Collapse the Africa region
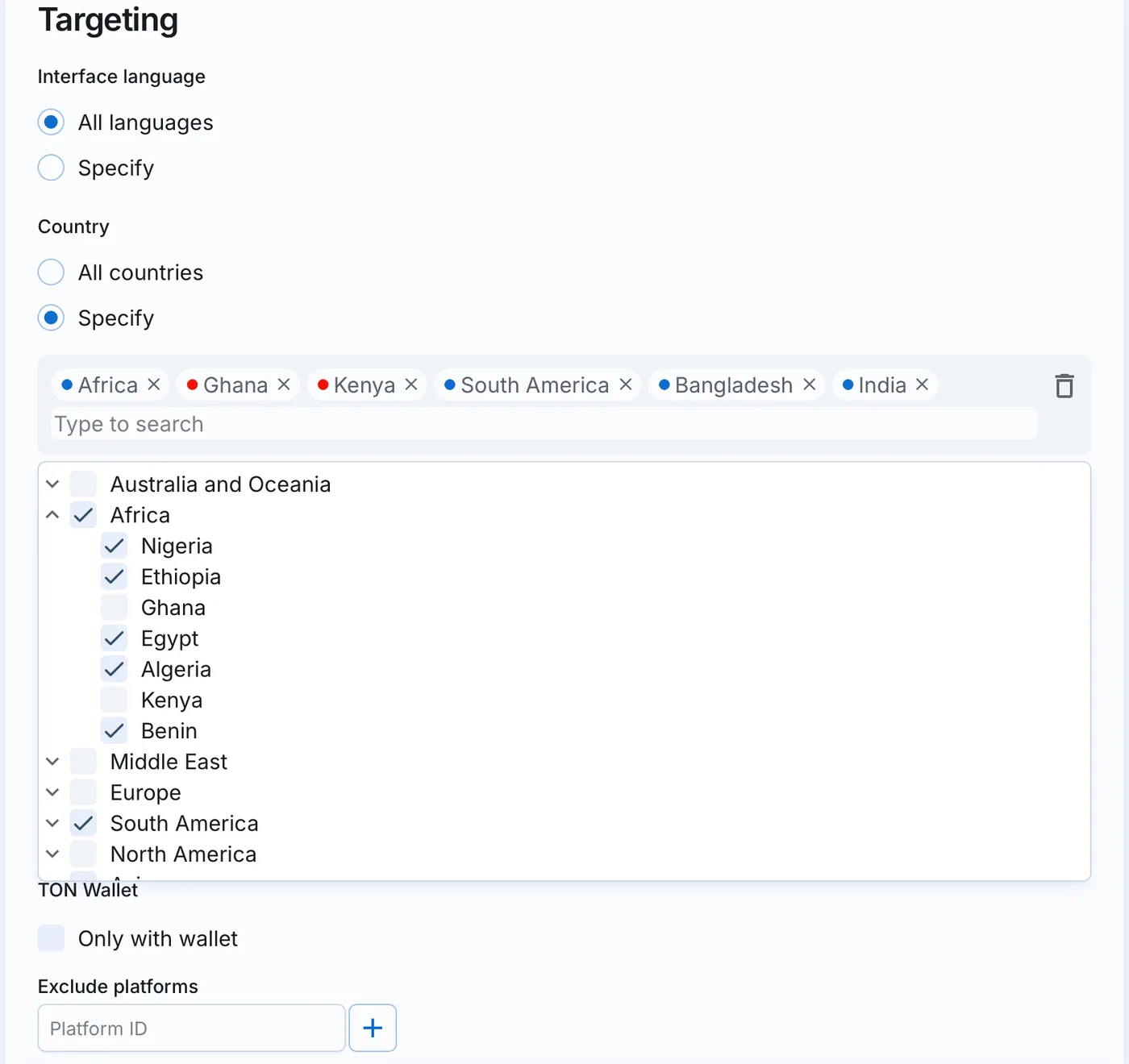 pos(52,514)
